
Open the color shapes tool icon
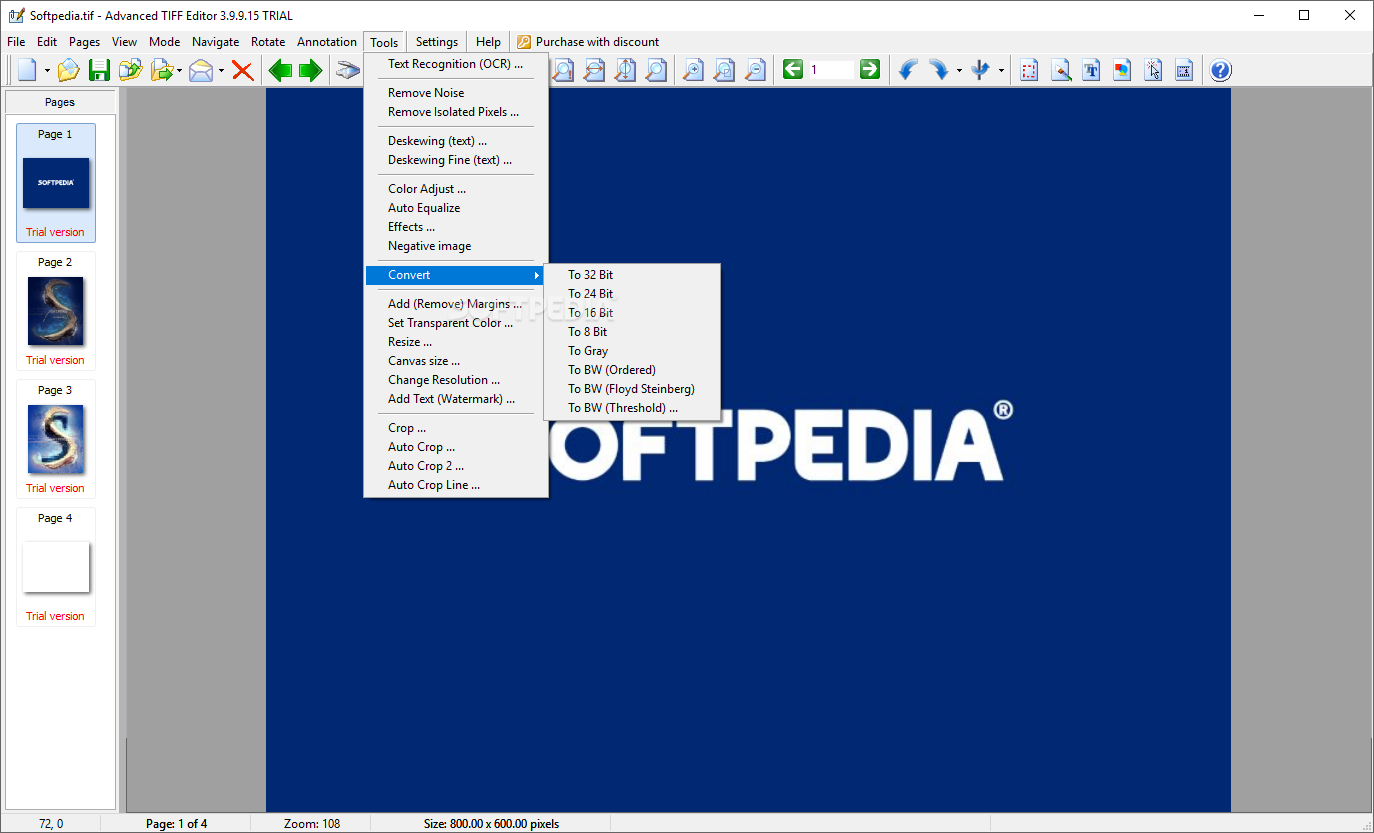pyautogui.click(x=1122, y=70)
